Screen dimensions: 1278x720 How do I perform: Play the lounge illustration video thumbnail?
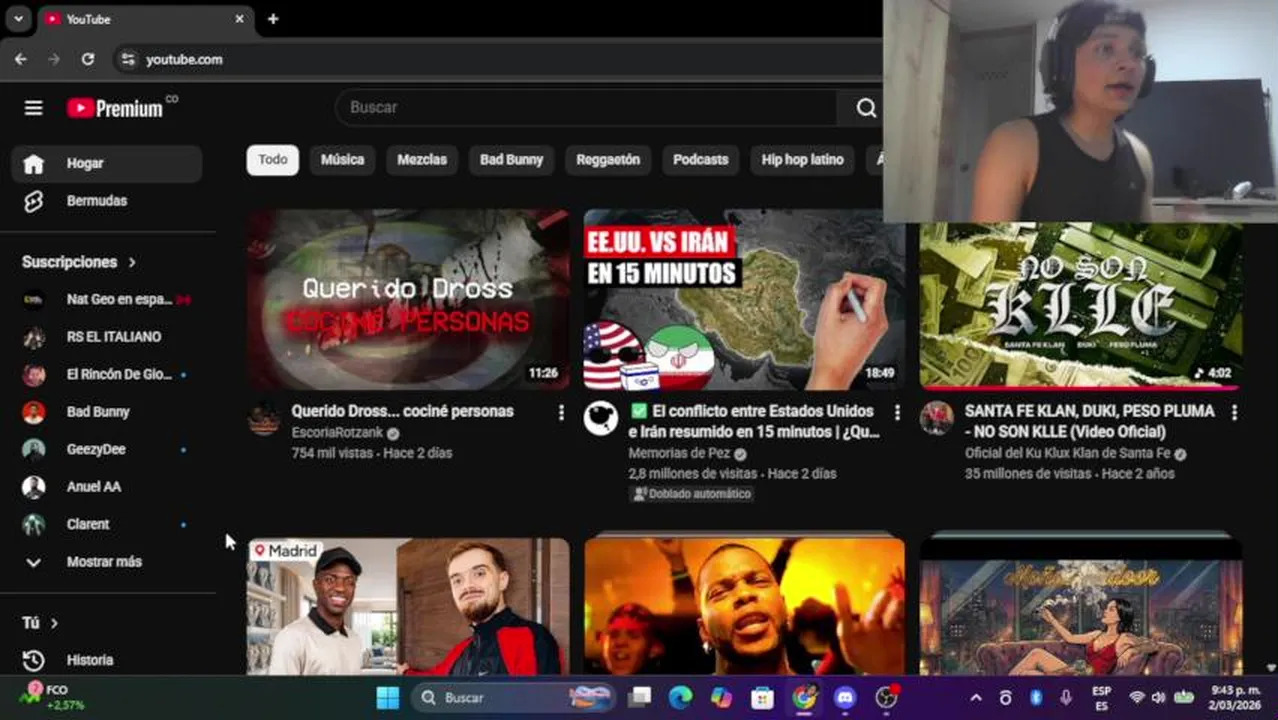1081,607
